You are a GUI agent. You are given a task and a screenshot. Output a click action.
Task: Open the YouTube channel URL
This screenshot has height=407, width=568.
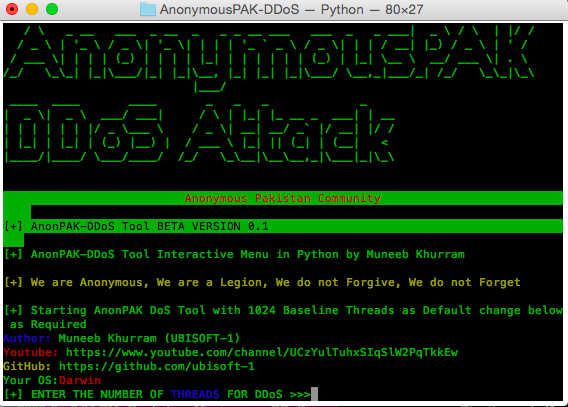tap(262, 352)
